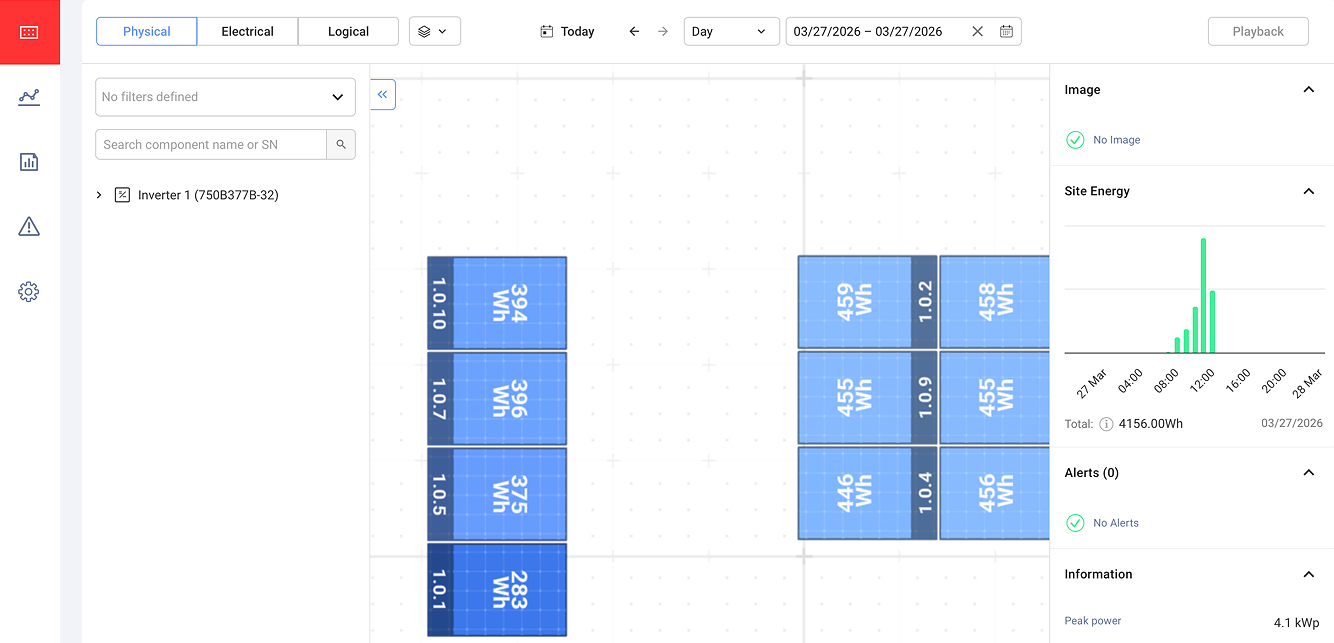This screenshot has width=1334, height=643.
Task: Jump to Today's date
Action: click(567, 32)
